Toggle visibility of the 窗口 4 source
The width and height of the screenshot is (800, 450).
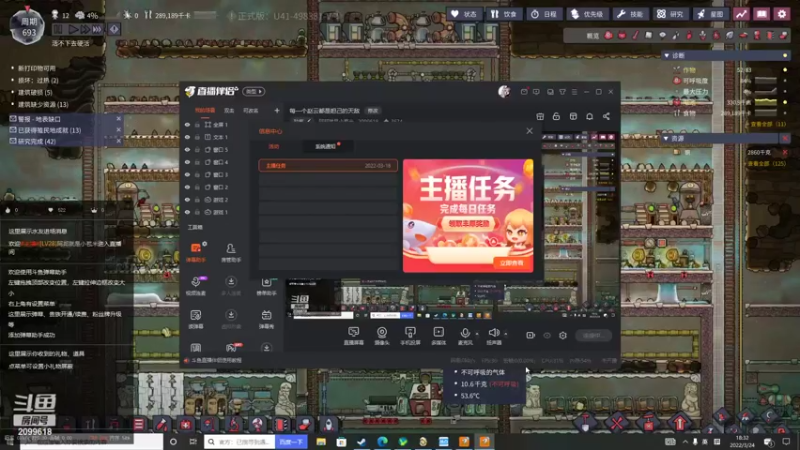tap(187, 162)
